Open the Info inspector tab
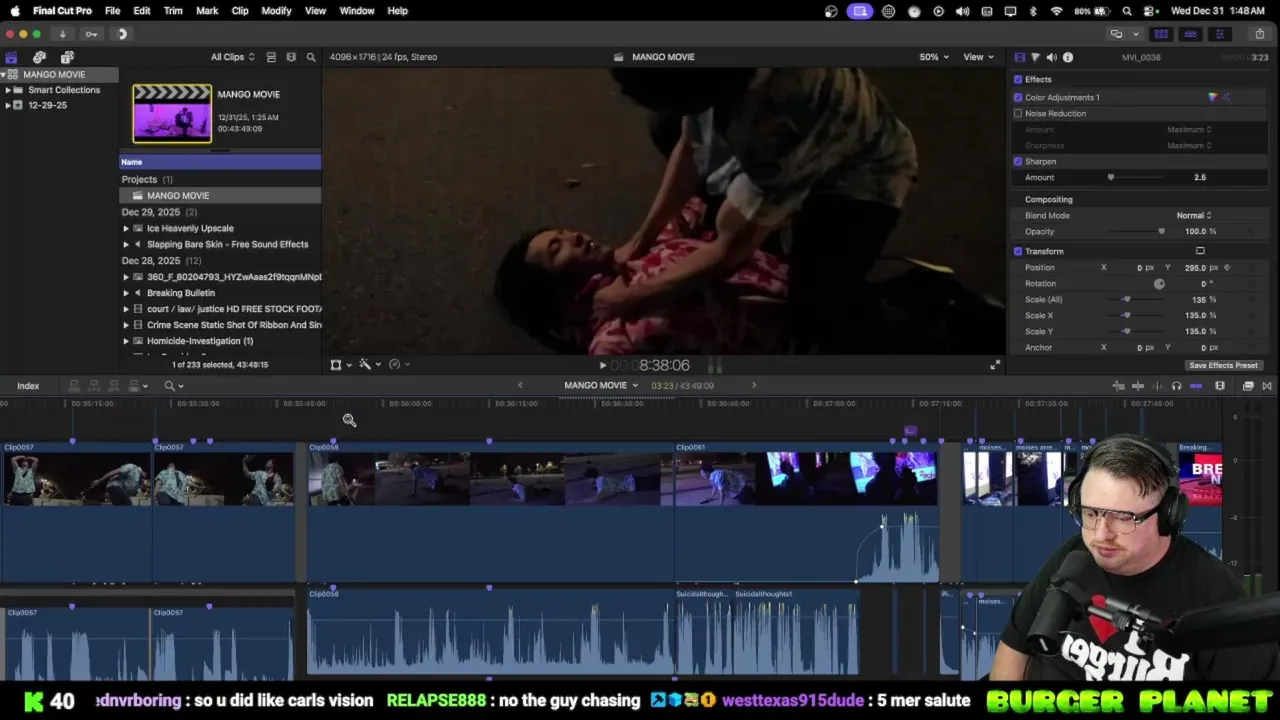 [x=1068, y=57]
